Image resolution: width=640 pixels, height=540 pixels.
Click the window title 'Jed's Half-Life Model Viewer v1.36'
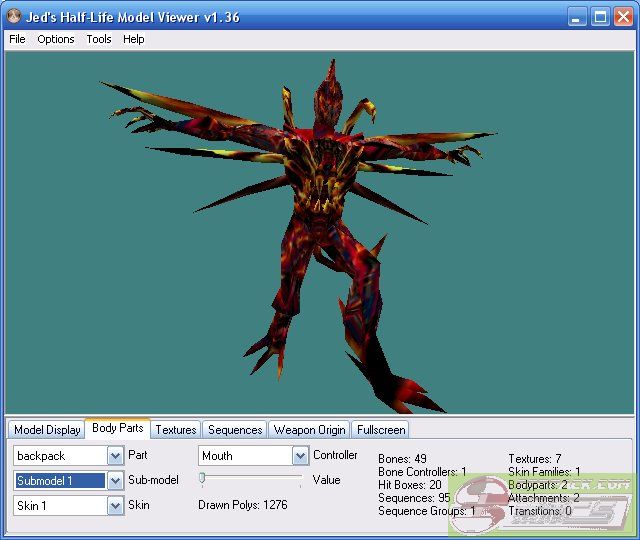(x=133, y=17)
